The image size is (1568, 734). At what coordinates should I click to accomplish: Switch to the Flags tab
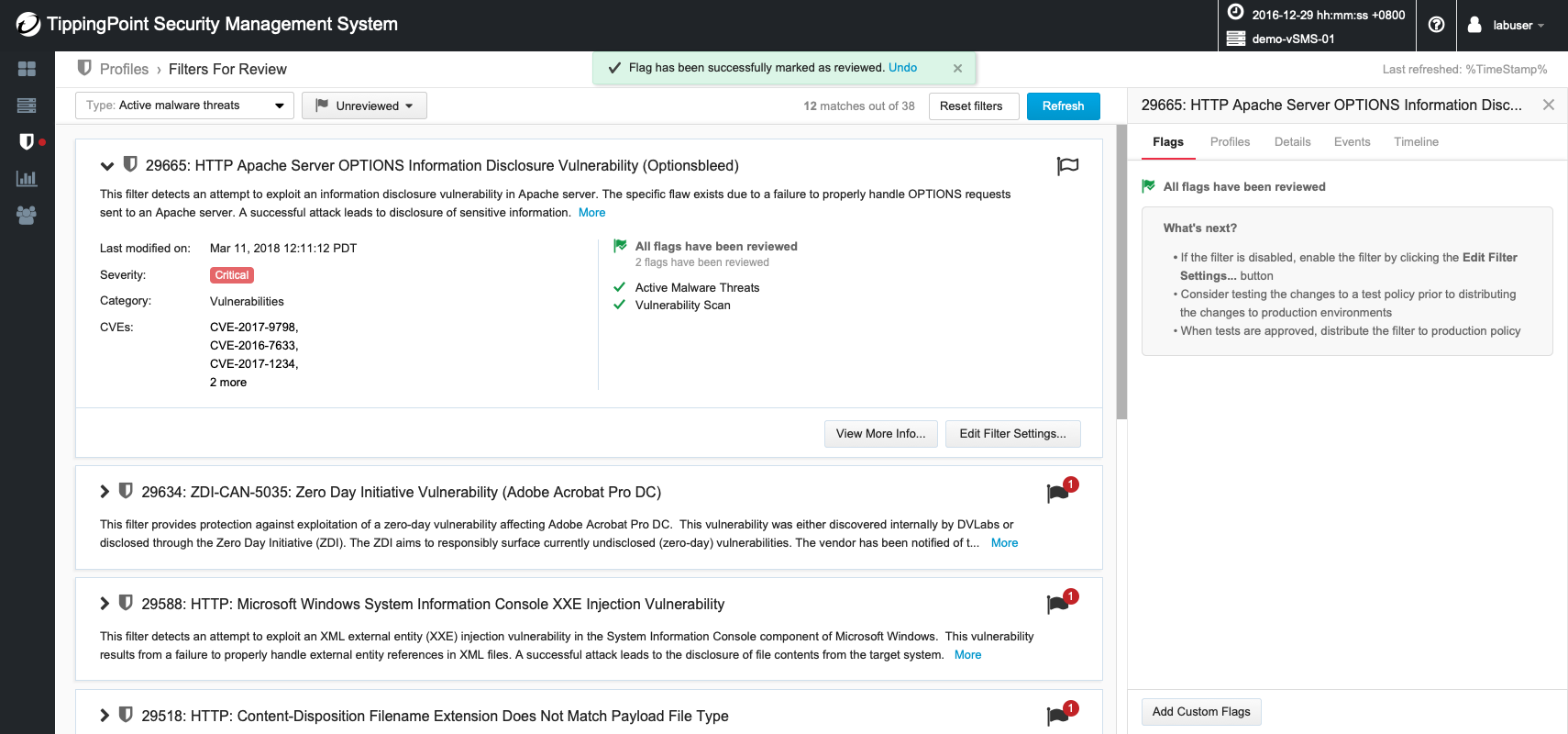pyautogui.click(x=1168, y=142)
